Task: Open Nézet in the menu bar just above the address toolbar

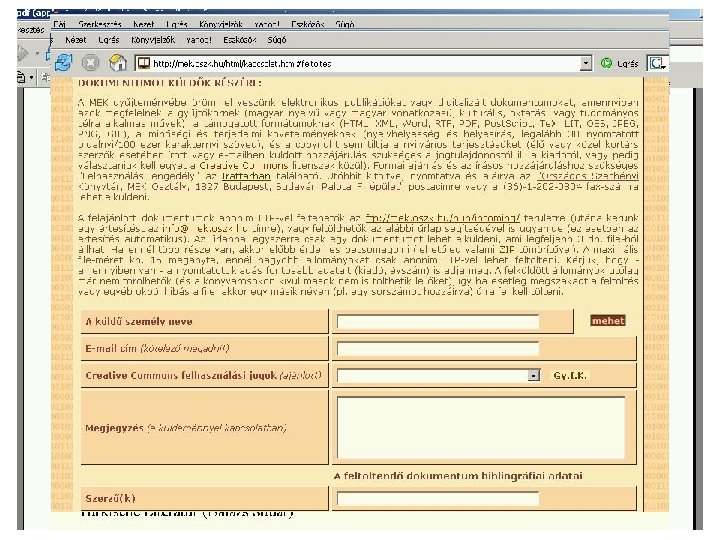Action: pos(76,40)
